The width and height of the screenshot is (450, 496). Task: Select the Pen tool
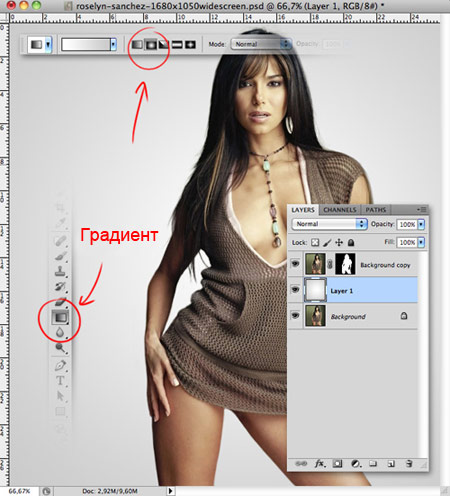click(60, 365)
